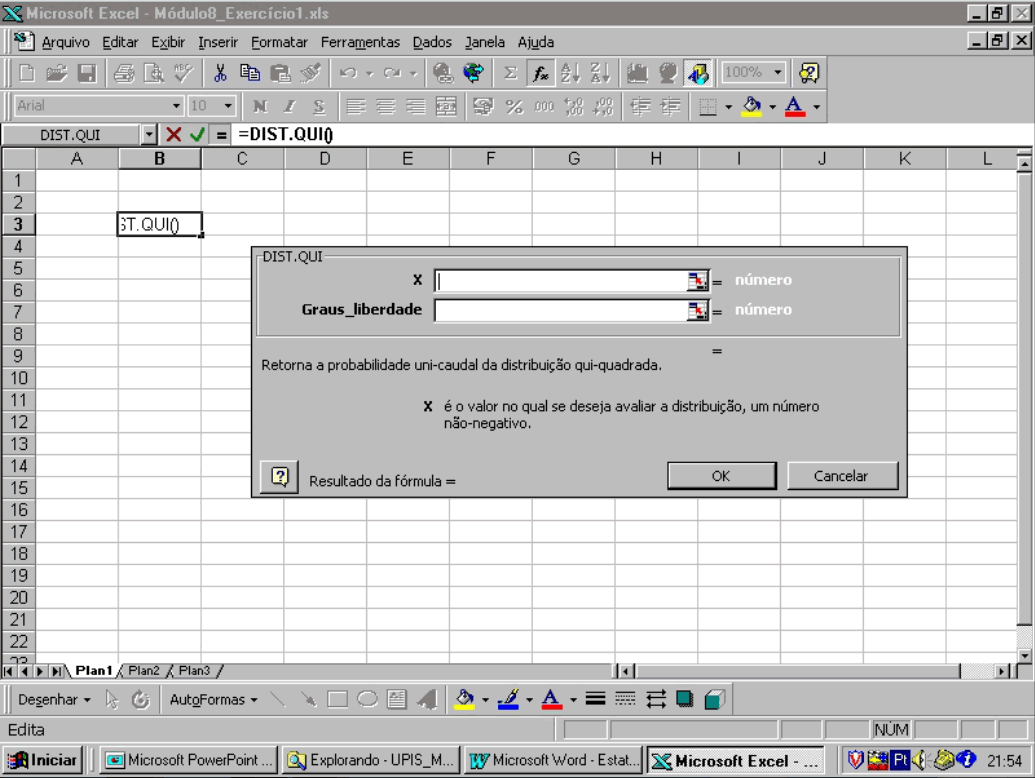This screenshot has width=1035, height=778.
Task: Open the Ferramentas menu
Action: (x=360, y=42)
